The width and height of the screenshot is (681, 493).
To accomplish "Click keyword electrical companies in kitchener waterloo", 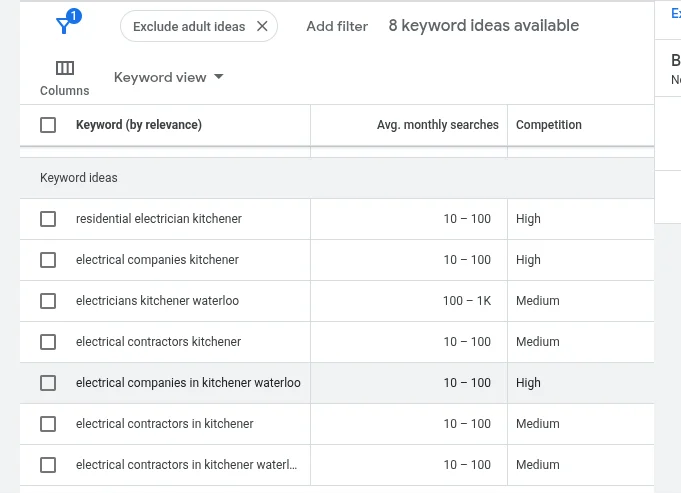I will click(x=188, y=383).
